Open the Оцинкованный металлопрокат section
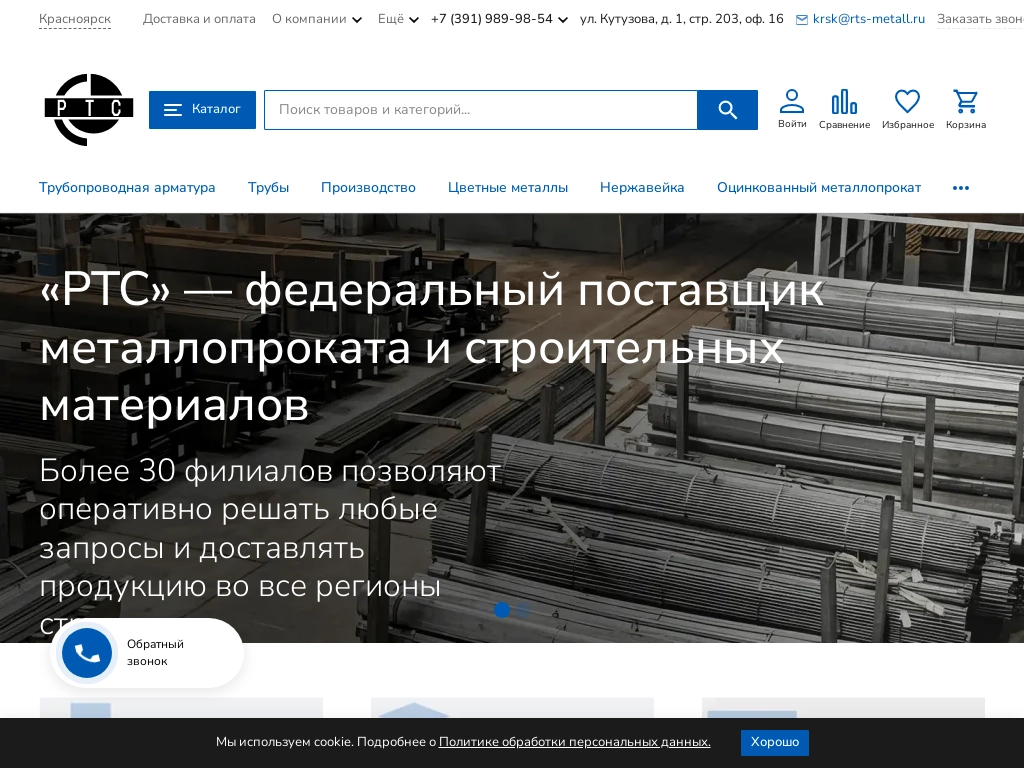Screen dimensions: 1024x768 (819, 188)
